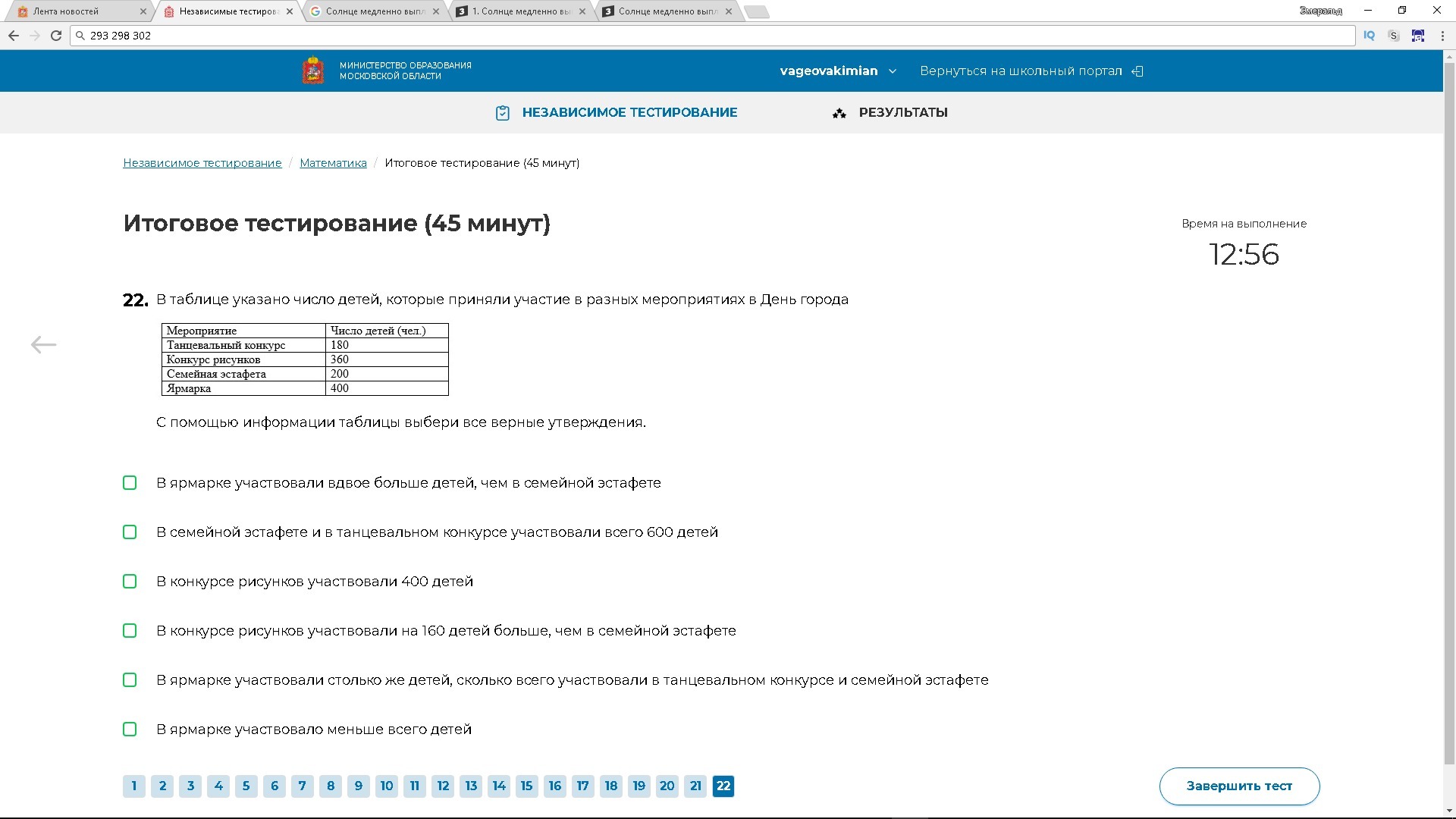Click the search icon in address bar
This screenshot has height=819, width=1456.
click(81, 36)
